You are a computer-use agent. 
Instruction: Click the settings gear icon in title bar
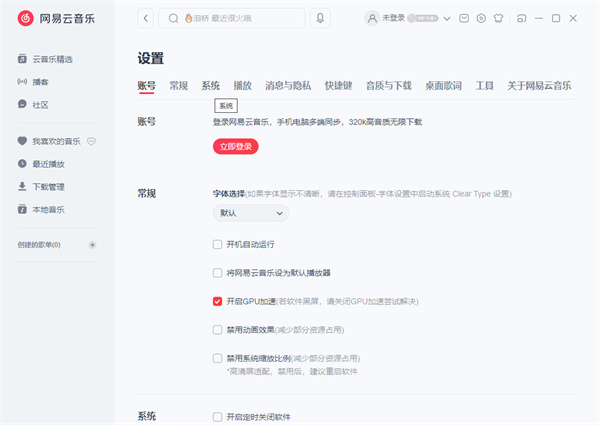(x=481, y=18)
